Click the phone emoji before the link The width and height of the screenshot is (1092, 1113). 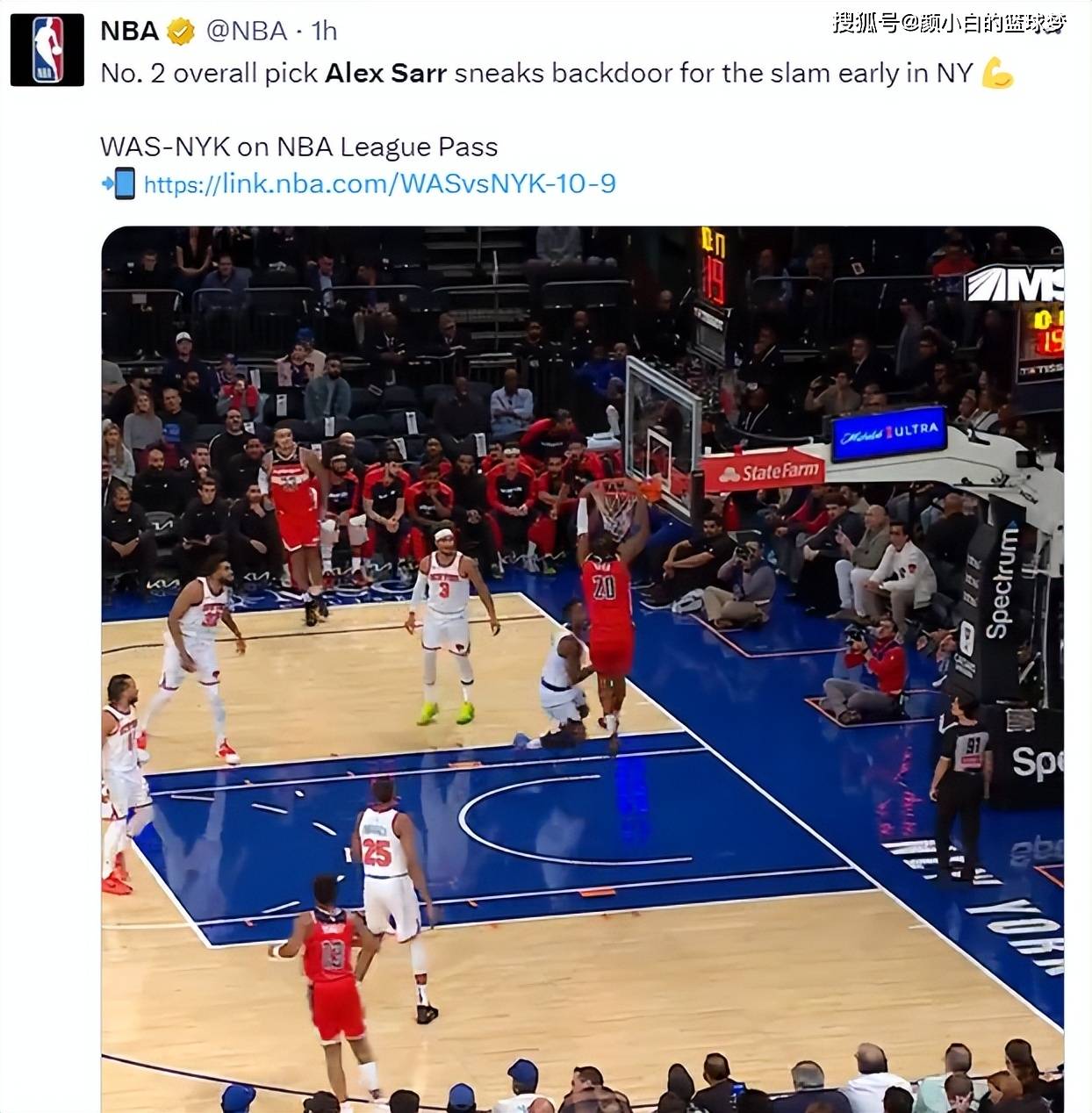119,183
